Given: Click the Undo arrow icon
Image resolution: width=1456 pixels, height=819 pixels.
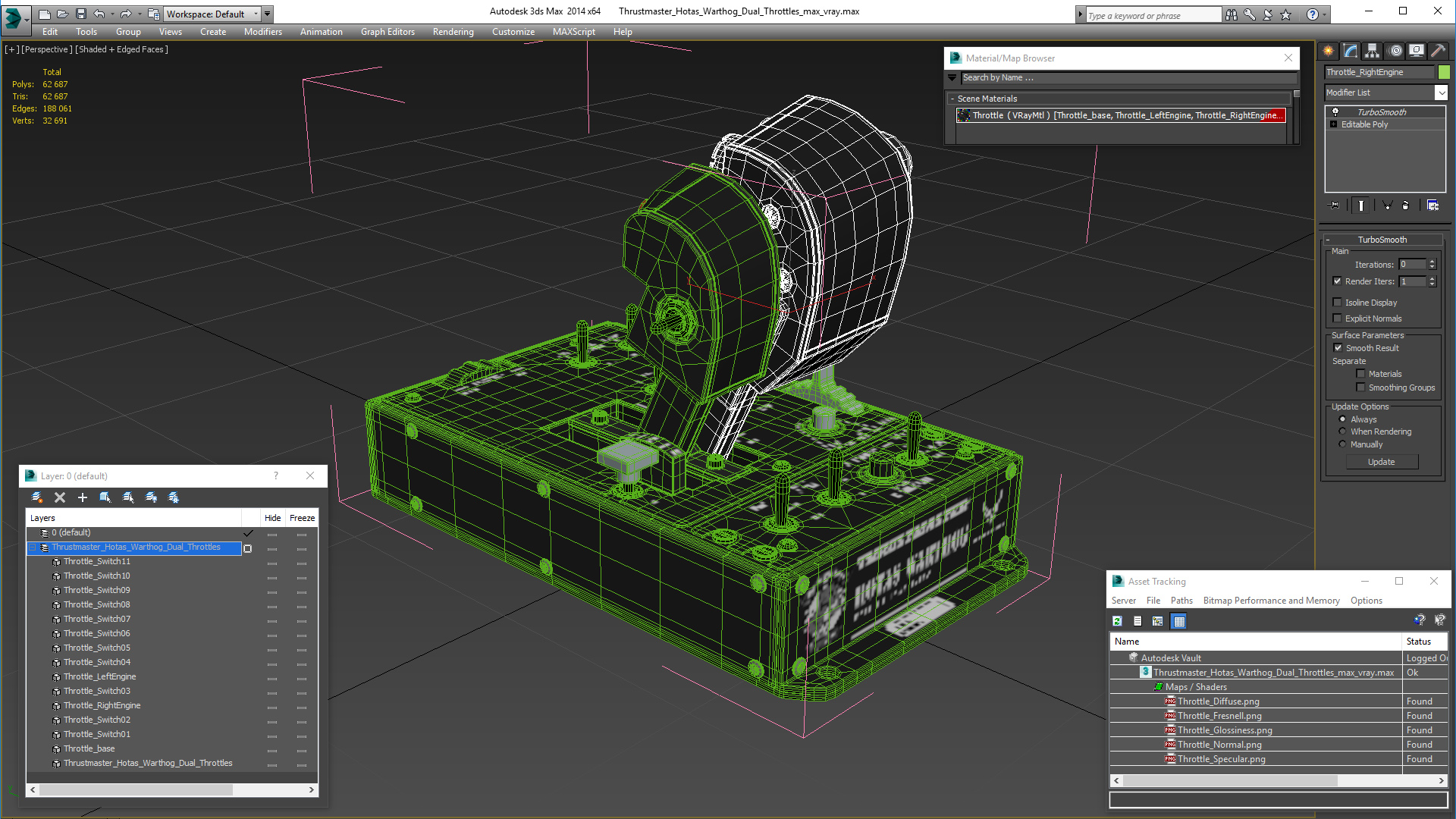Looking at the screenshot, I should click(x=99, y=14).
